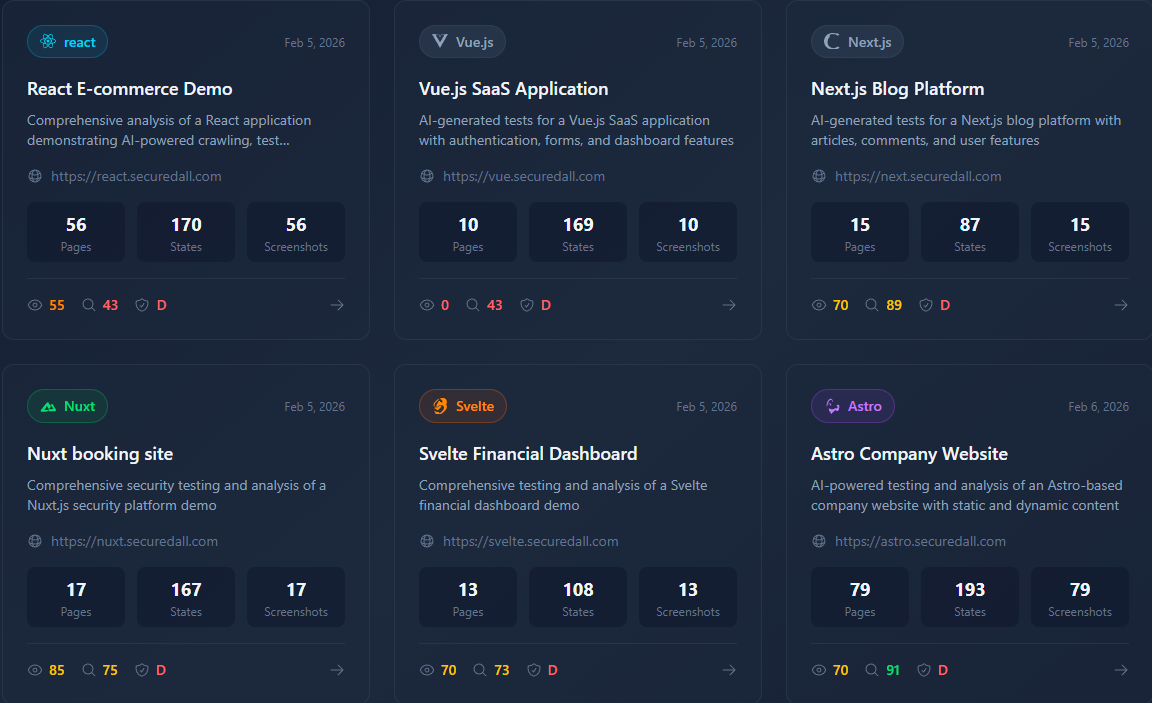Toggle the eye indicator on Nuxt booking site
Image resolution: width=1152 pixels, height=703 pixels.
(33, 669)
